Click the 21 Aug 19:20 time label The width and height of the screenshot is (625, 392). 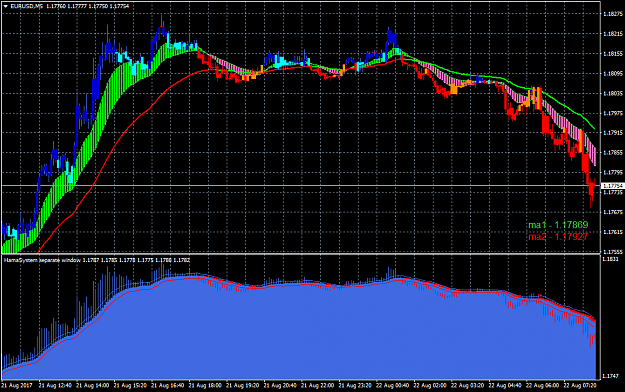pos(242,386)
